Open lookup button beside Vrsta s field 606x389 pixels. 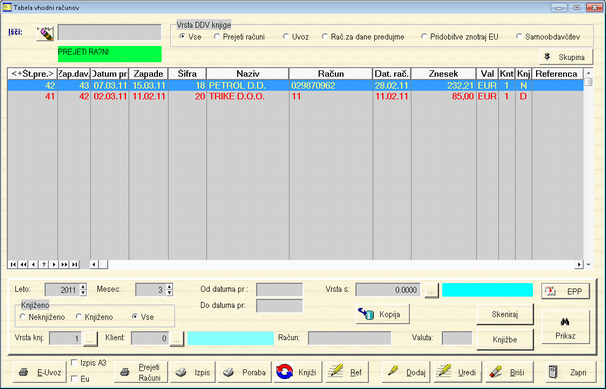click(x=431, y=290)
